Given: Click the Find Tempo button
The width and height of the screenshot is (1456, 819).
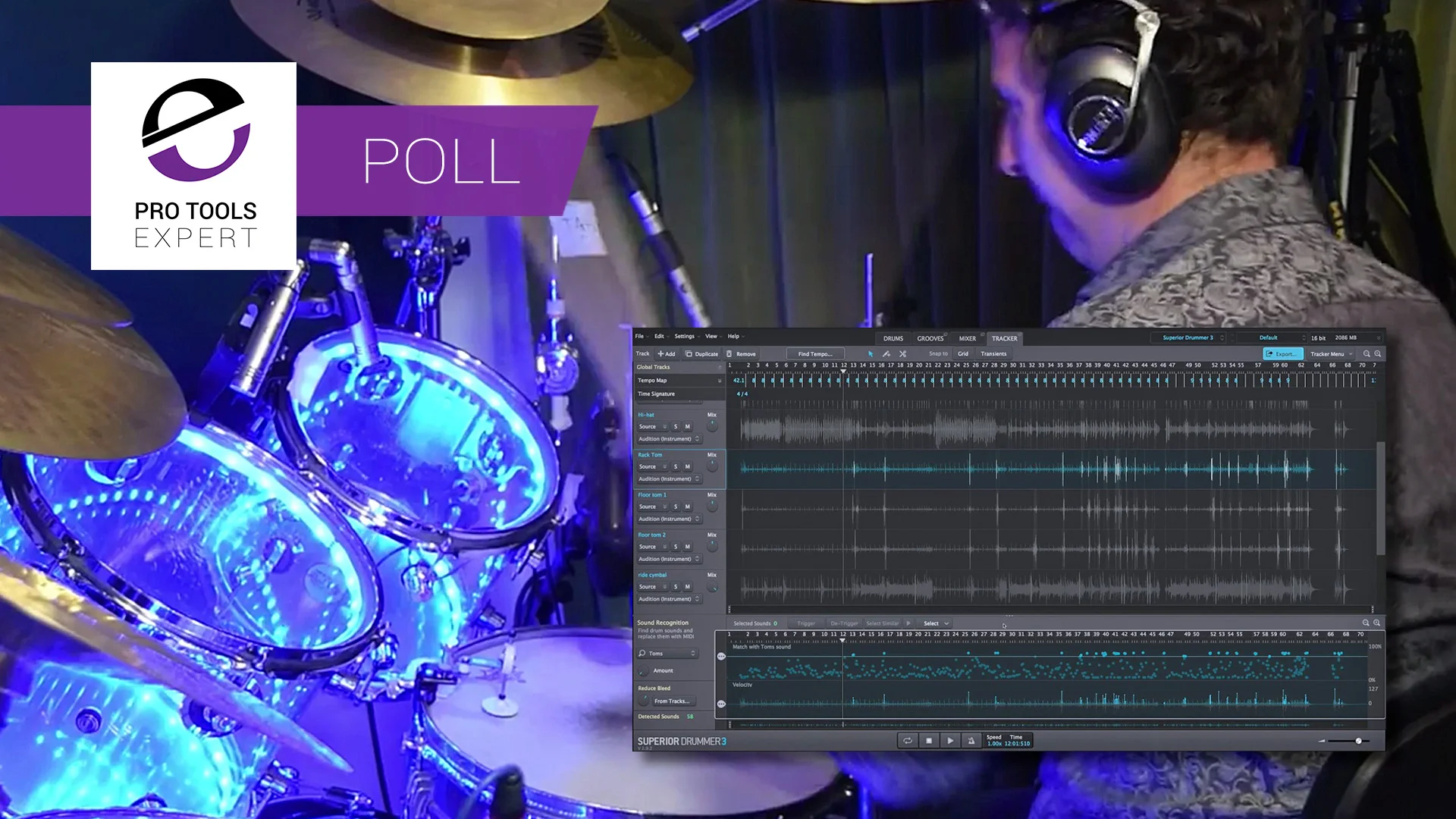Looking at the screenshot, I should coord(815,354).
